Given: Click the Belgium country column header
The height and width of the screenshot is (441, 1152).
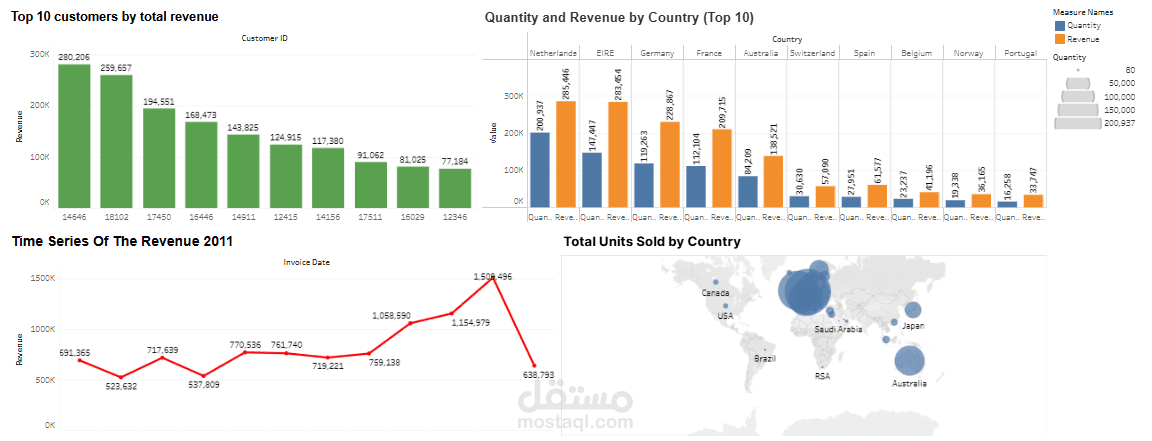Looking at the screenshot, I should (x=915, y=53).
